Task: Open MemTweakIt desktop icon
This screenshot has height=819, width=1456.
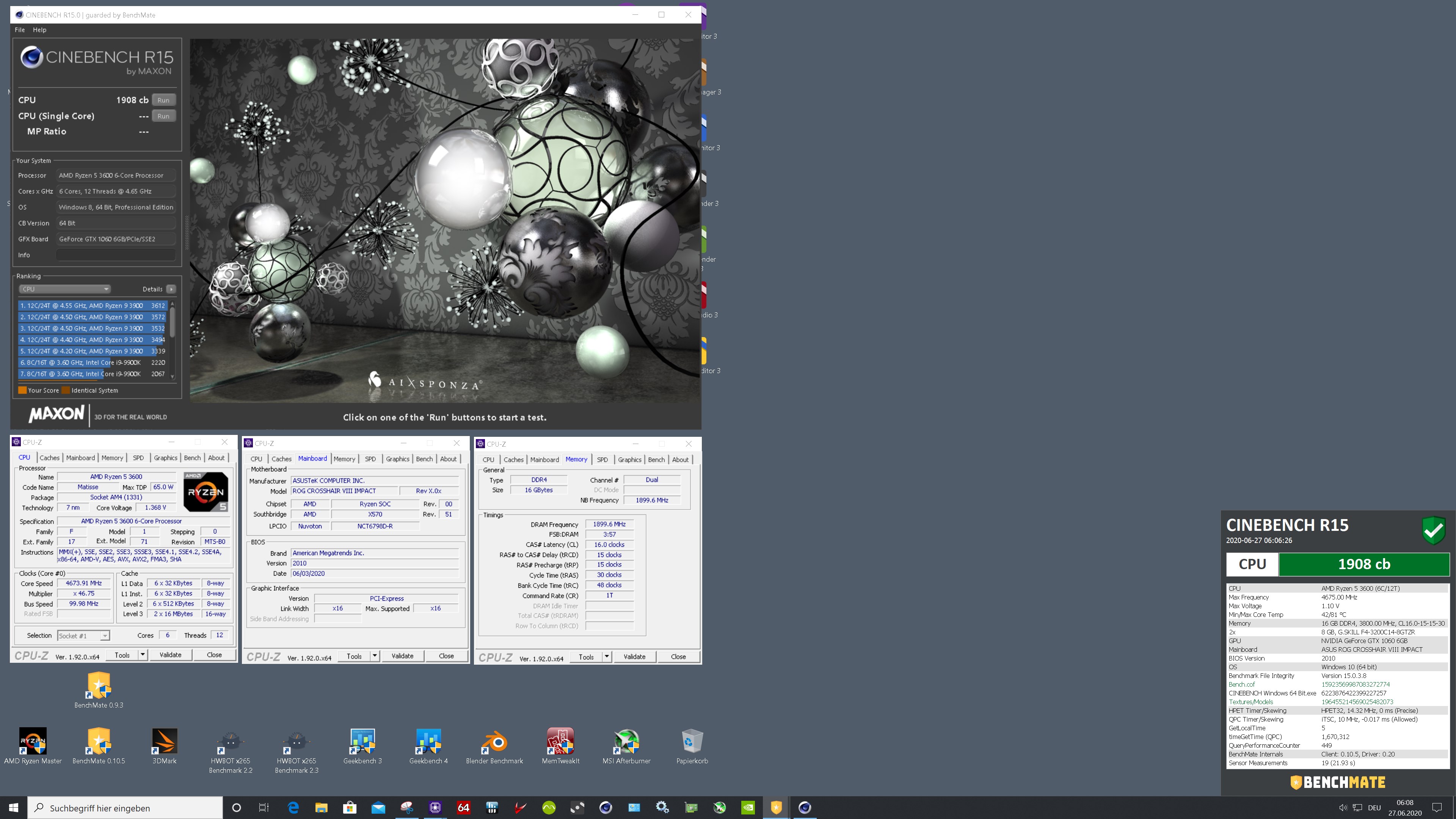Action: pyautogui.click(x=561, y=746)
